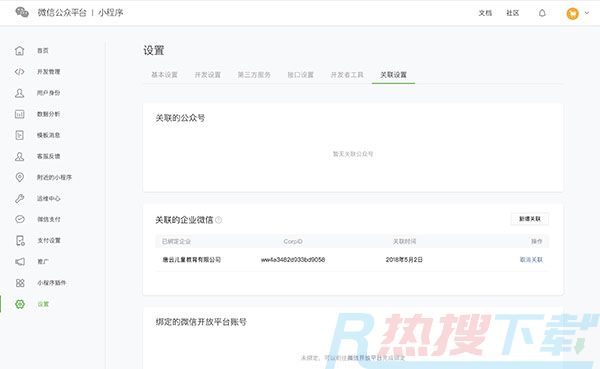
Task: Select the 用户身份 person icon
Action: click(x=20, y=93)
